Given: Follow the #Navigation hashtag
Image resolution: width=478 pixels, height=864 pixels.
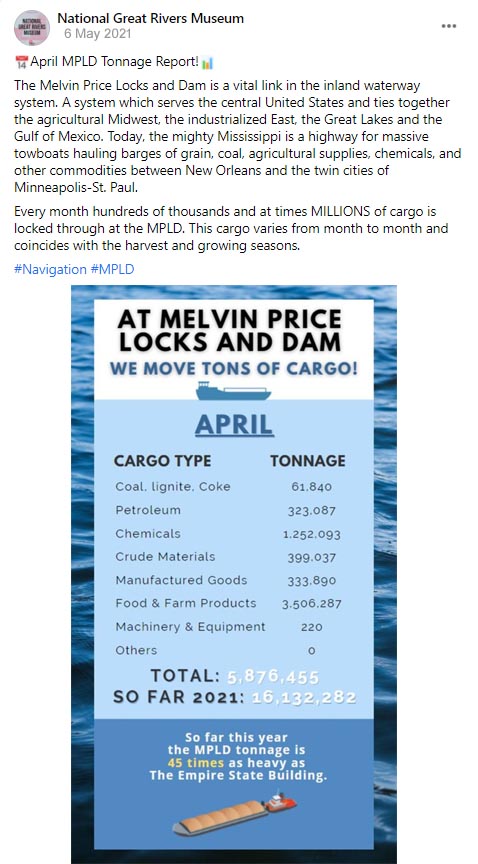Looking at the screenshot, I should coord(50,269).
